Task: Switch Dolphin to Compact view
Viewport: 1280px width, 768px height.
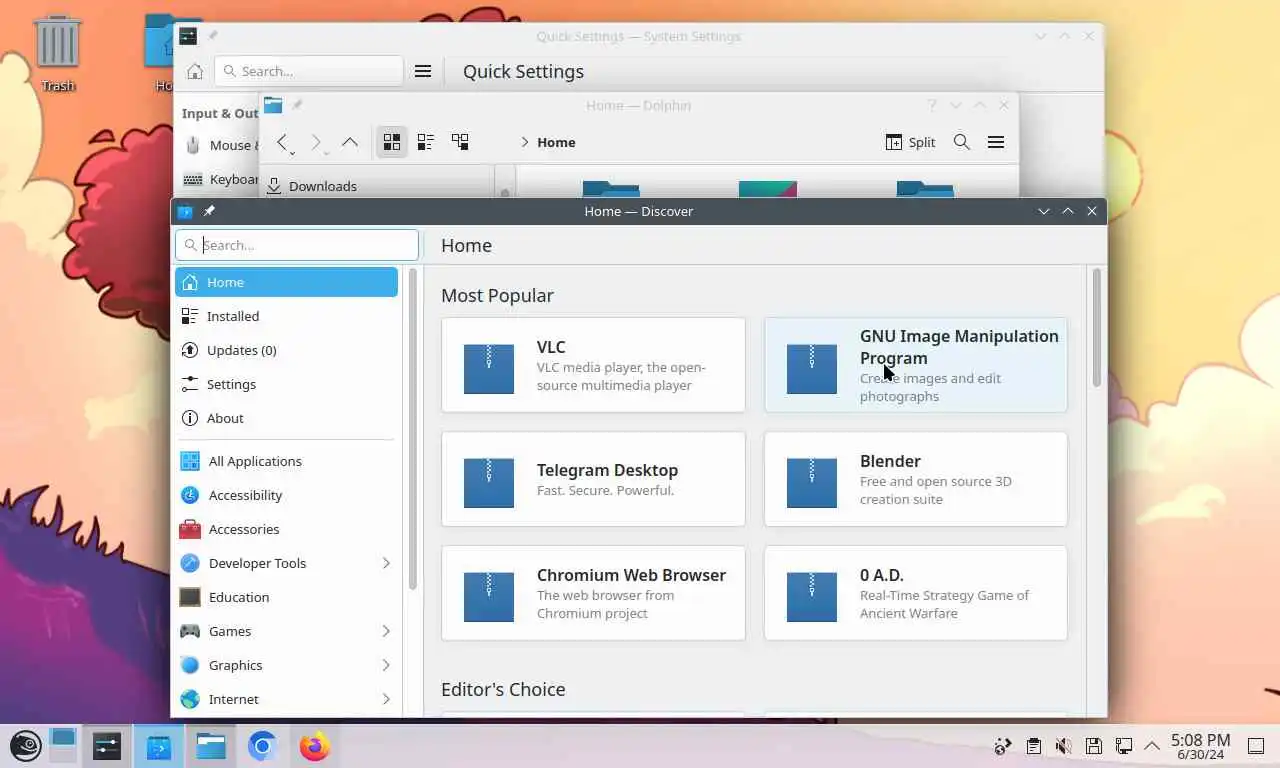Action: [426, 142]
